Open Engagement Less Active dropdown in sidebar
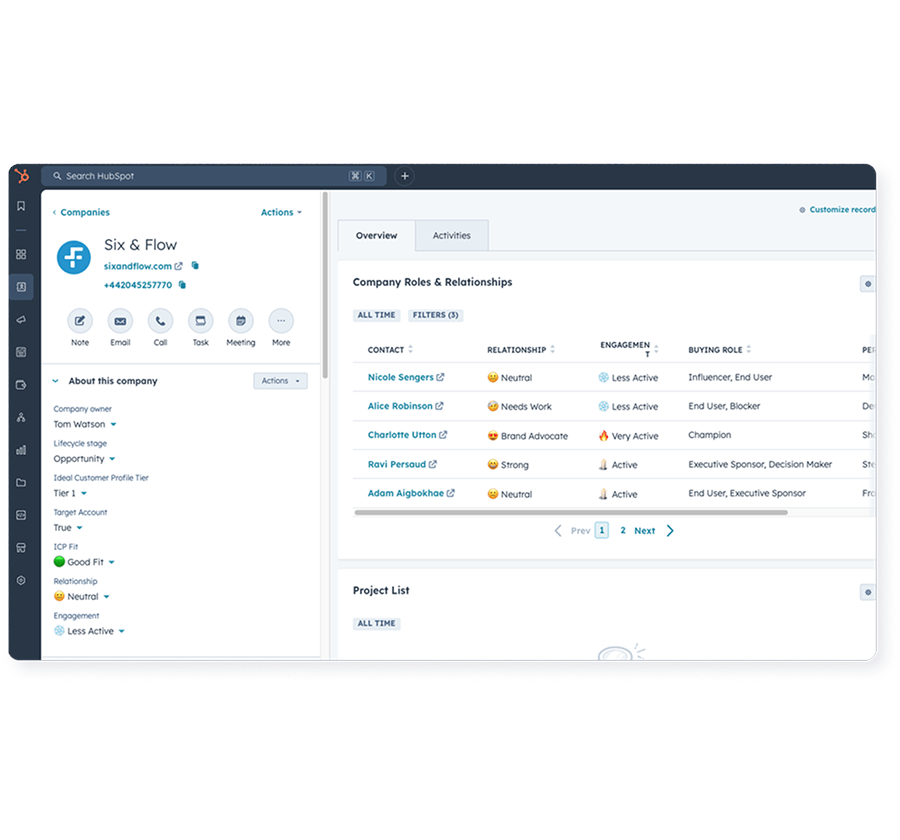900x840 pixels. click(89, 631)
